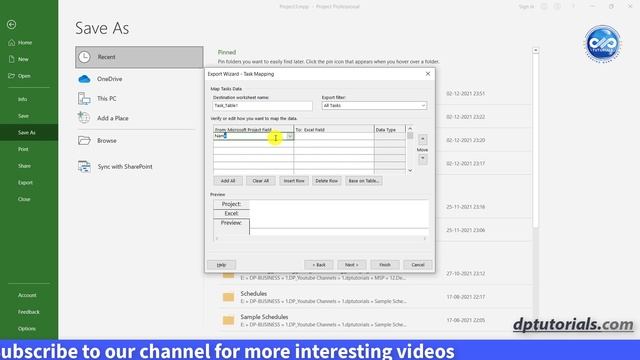640x360 pixels.
Task: Click the Insert Row button
Action: pyautogui.click(x=294, y=181)
